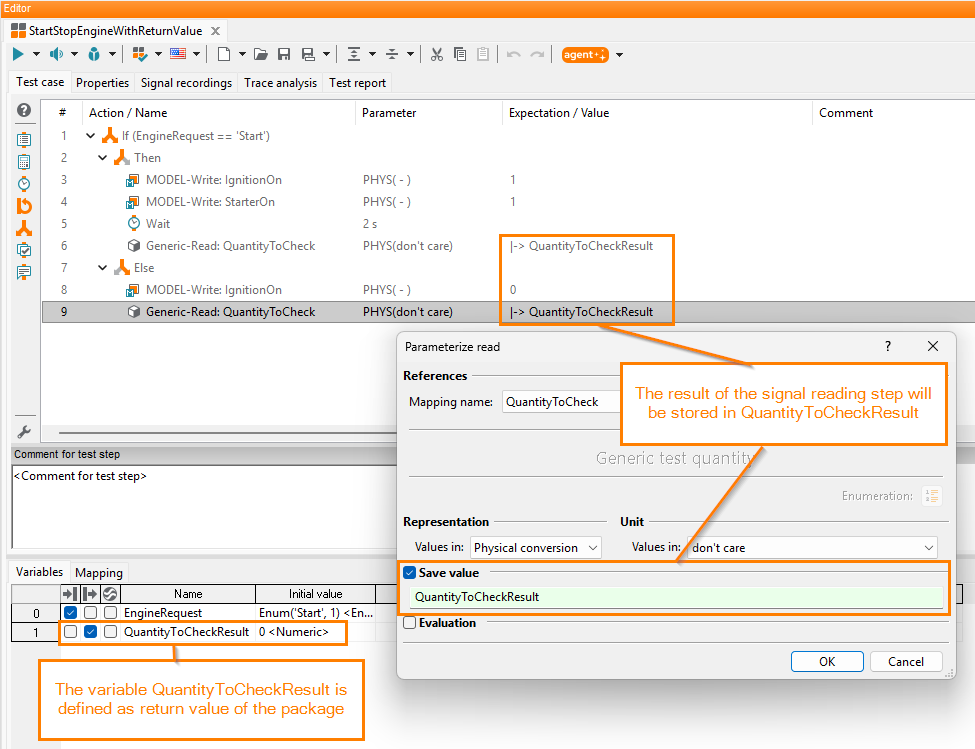This screenshot has height=749, width=975.
Task: Open the Signal recordings tab
Action: click(x=187, y=83)
